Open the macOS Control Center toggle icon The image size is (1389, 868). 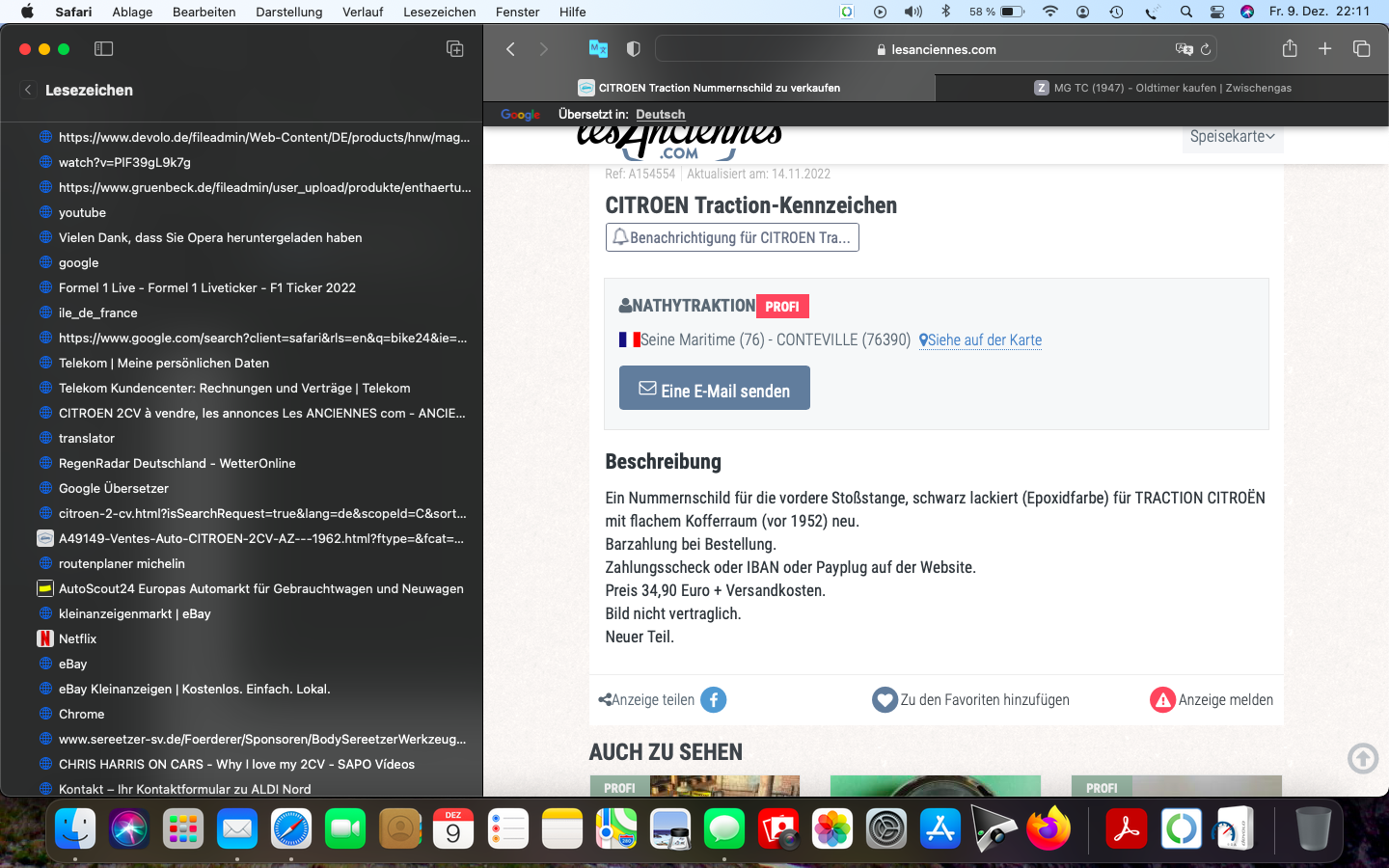coord(1217,12)
